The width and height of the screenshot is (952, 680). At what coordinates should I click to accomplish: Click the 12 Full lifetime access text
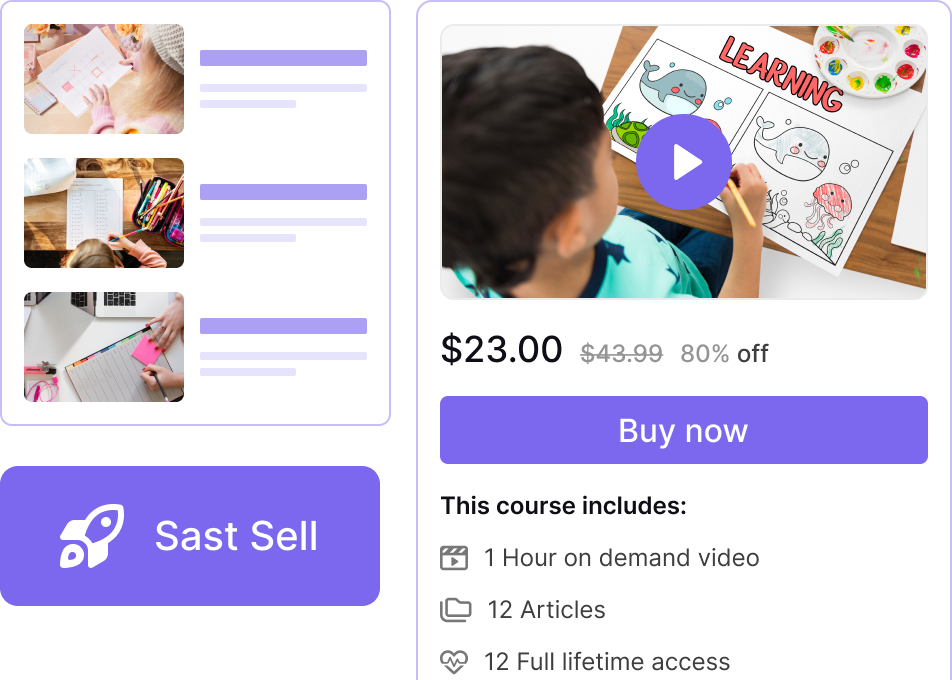[607, 662]
